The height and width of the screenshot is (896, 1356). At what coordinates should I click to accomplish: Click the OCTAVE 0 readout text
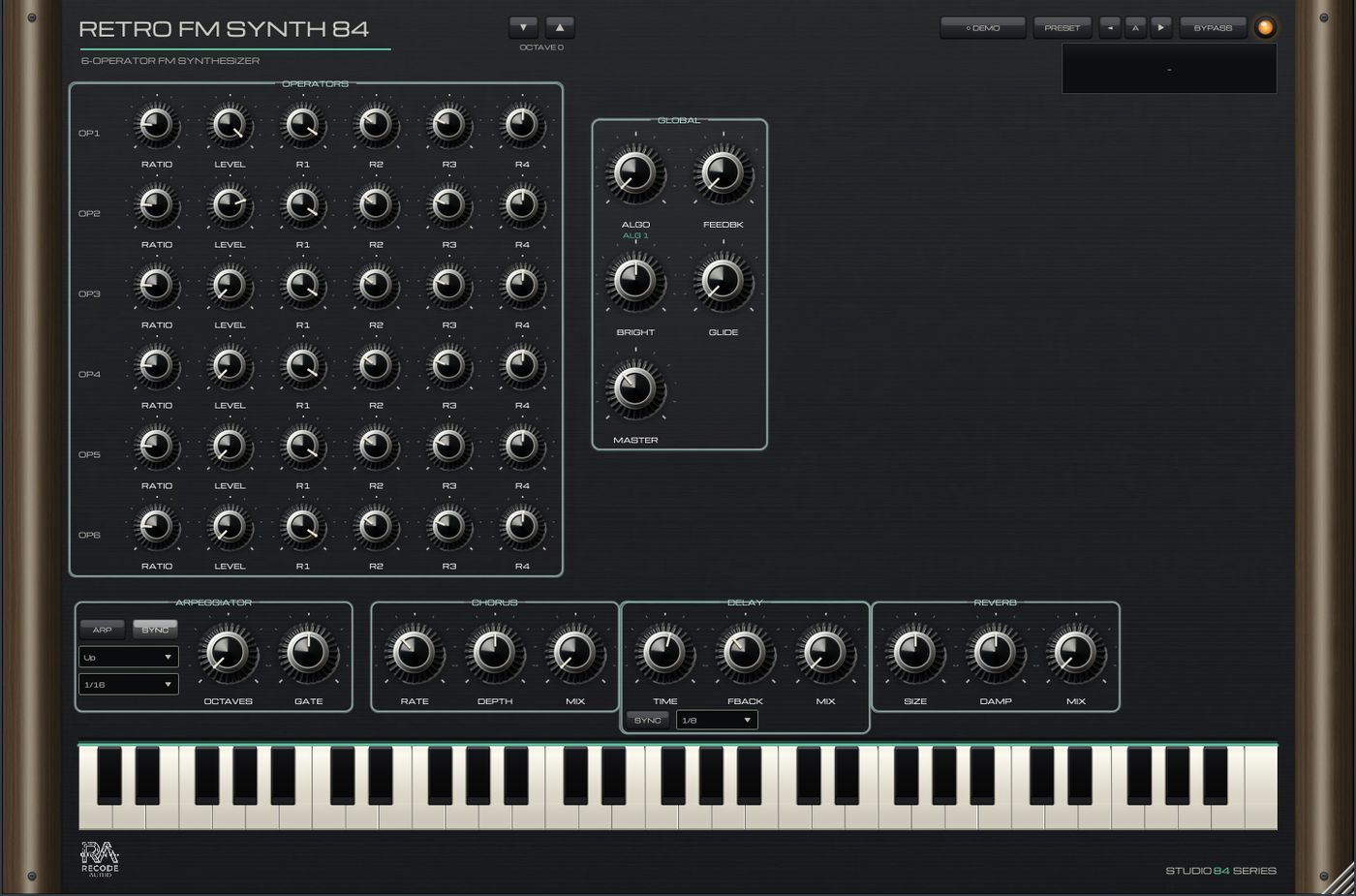[x=541, y=47]
